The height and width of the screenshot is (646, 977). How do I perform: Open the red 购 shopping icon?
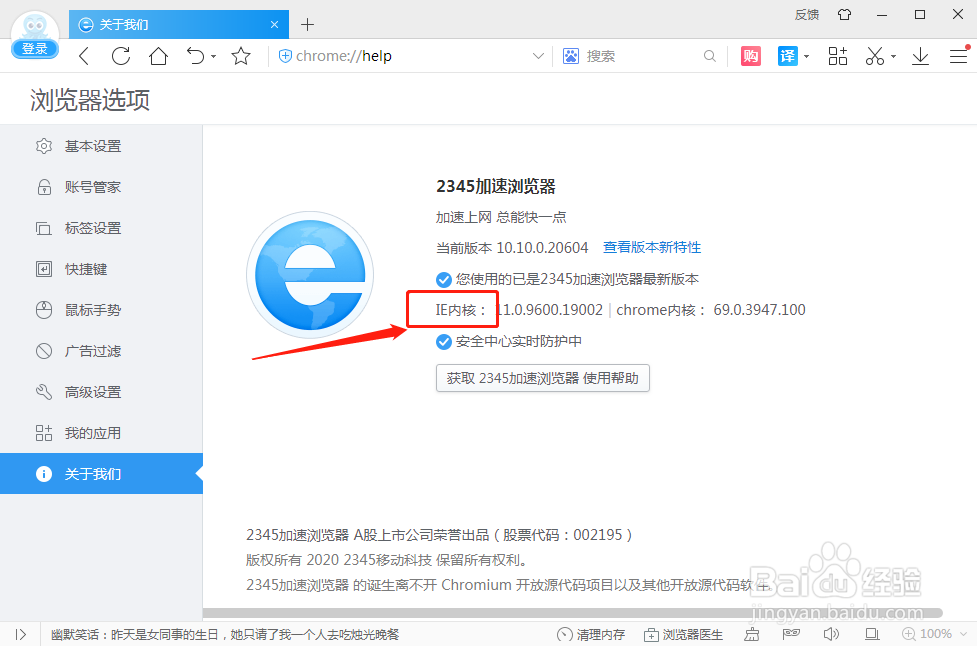tap(751, 56)
